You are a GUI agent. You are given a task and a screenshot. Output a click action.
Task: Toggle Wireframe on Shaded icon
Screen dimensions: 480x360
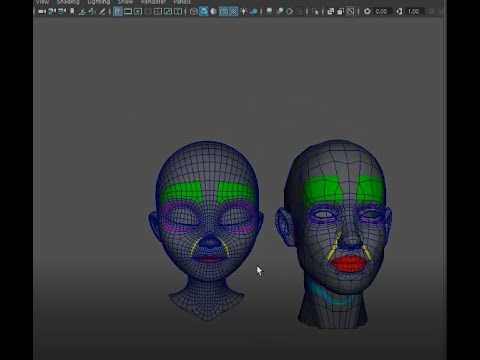pos(223,12)
